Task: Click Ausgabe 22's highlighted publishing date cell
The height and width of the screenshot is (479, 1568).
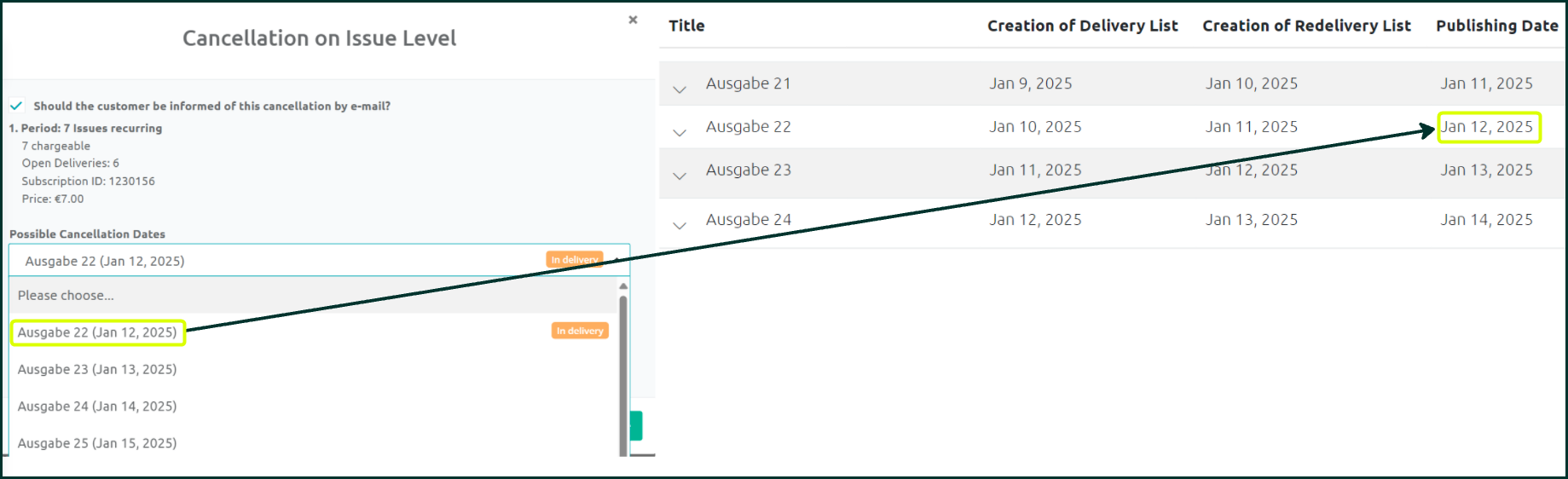Action: click(1488, 127)
